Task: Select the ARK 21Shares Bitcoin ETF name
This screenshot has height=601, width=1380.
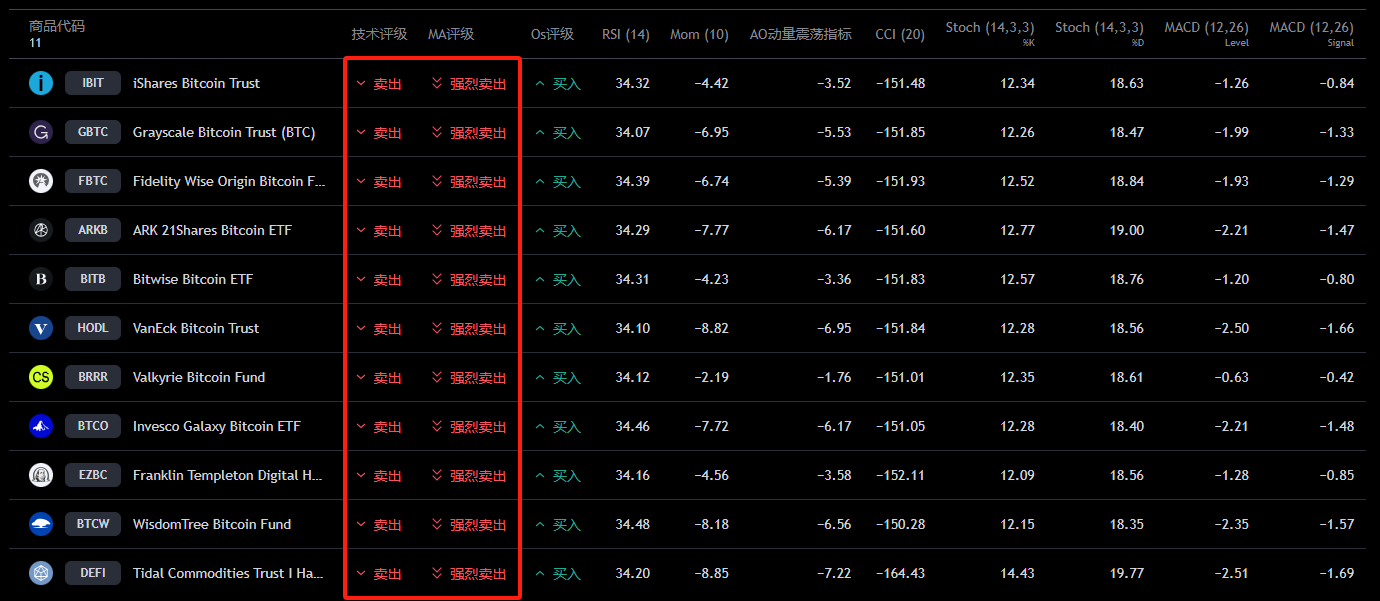Action: pos(212,230)
